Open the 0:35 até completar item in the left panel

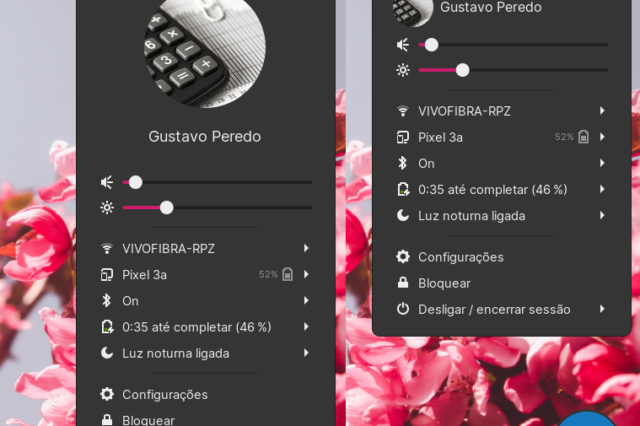click(x=194, y=327)
